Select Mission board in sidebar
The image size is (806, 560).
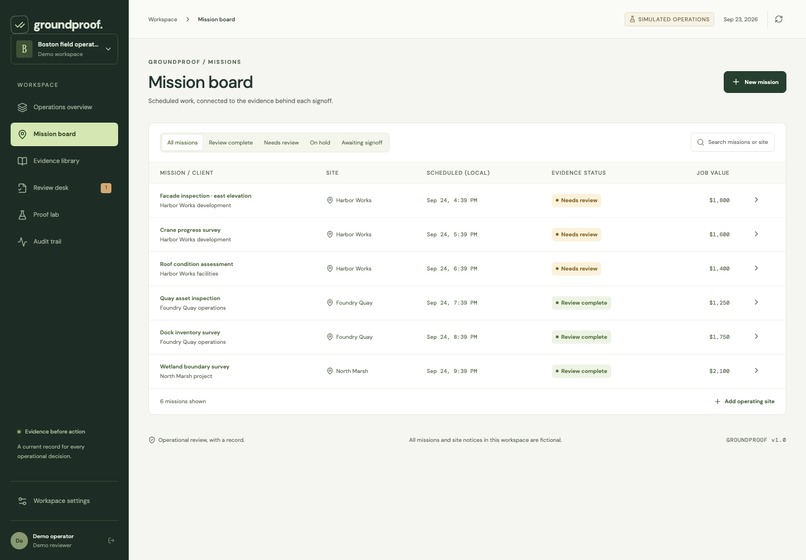(64, 134)
